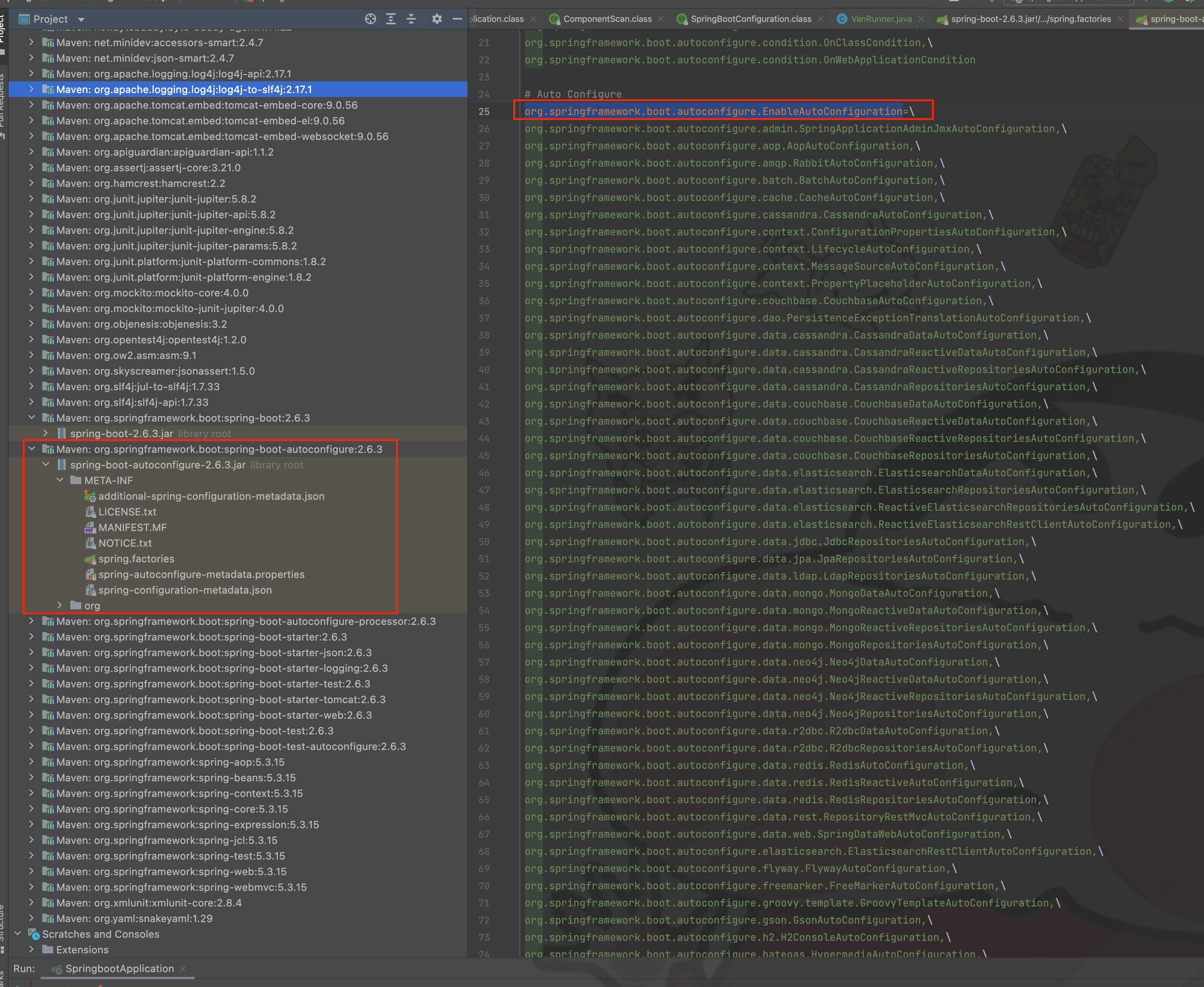Screen dimensions: 1204x987
Task: Close the ComponentScan.class tab
Action: pos(661,19)
